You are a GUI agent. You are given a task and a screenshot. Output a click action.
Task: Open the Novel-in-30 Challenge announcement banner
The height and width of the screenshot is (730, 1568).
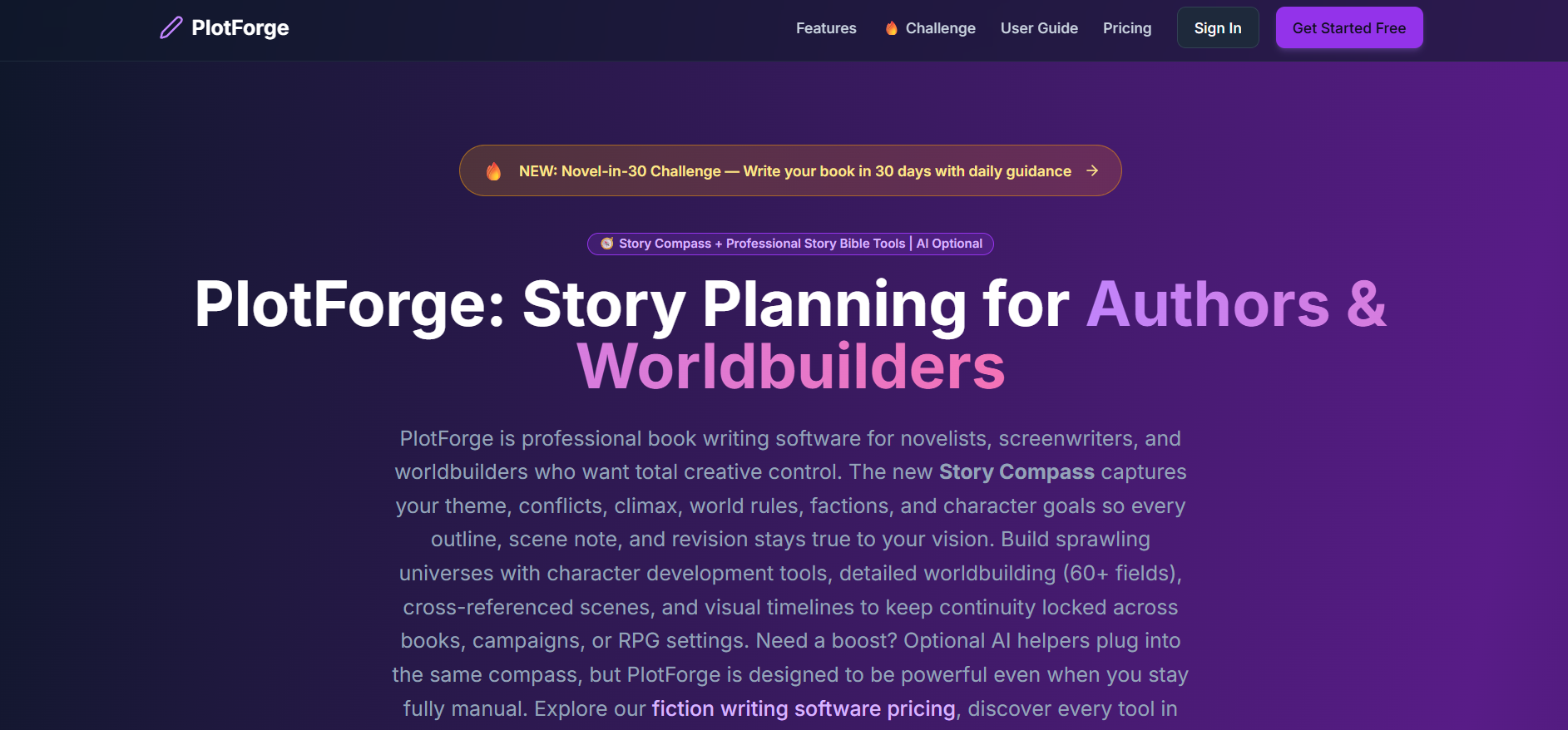[x=790, y=170]
